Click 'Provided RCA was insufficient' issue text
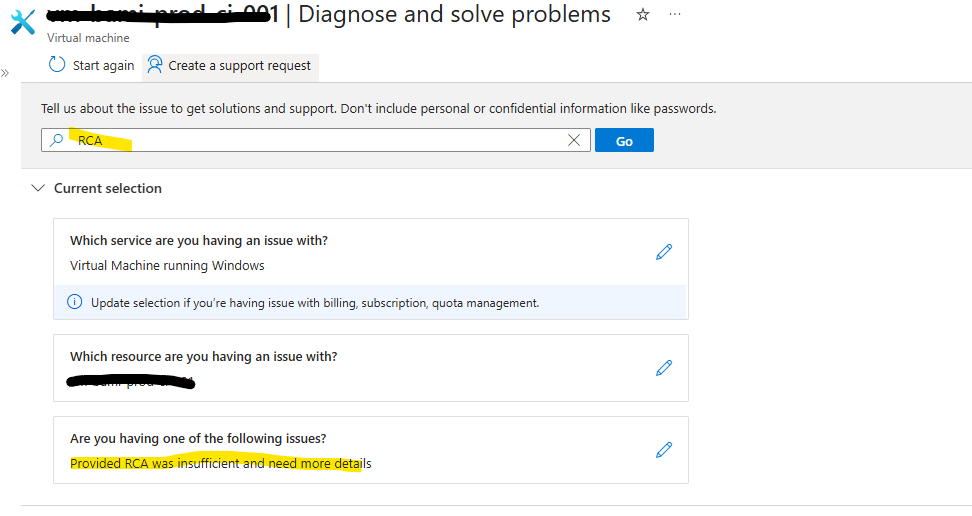 coord(221,463)
